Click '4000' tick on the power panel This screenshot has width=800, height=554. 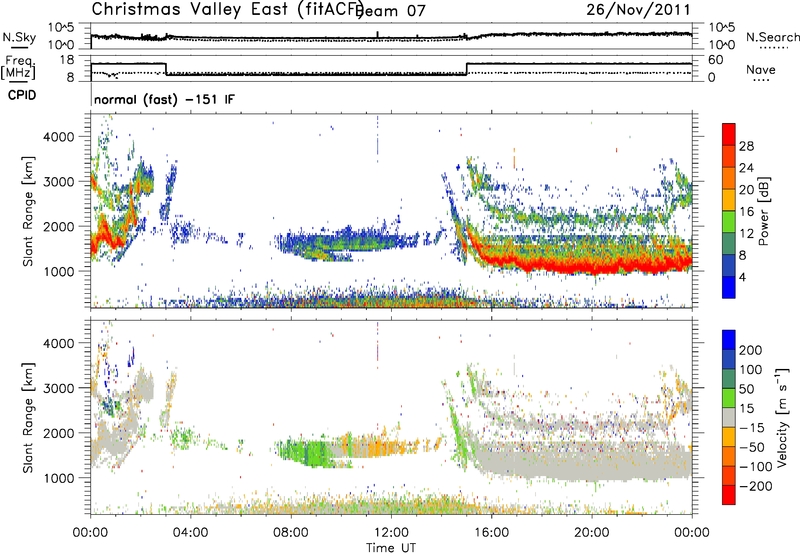point(58,137)
